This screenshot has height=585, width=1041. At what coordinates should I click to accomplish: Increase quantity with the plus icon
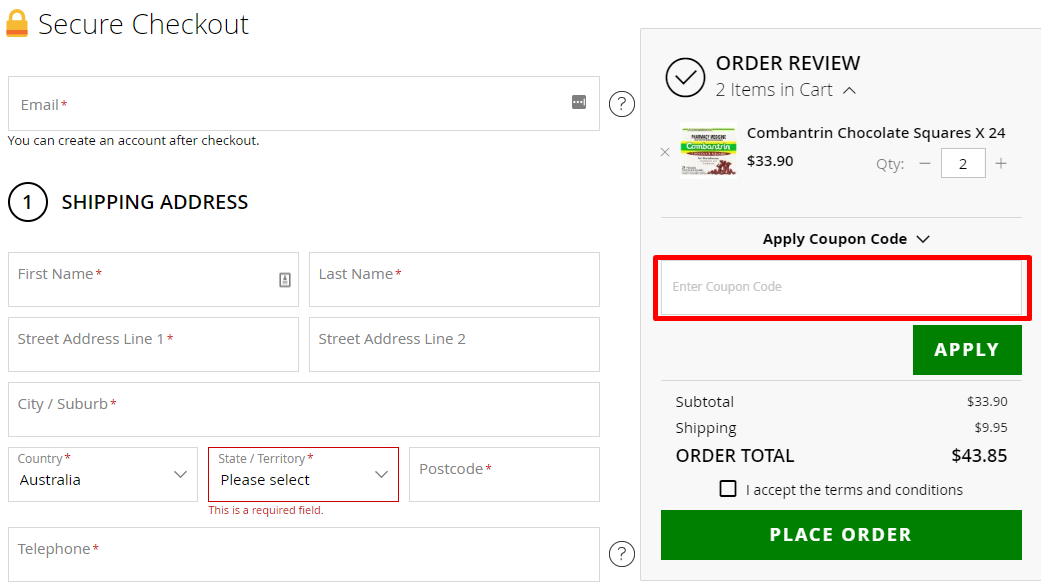(x=1001, y=162)
